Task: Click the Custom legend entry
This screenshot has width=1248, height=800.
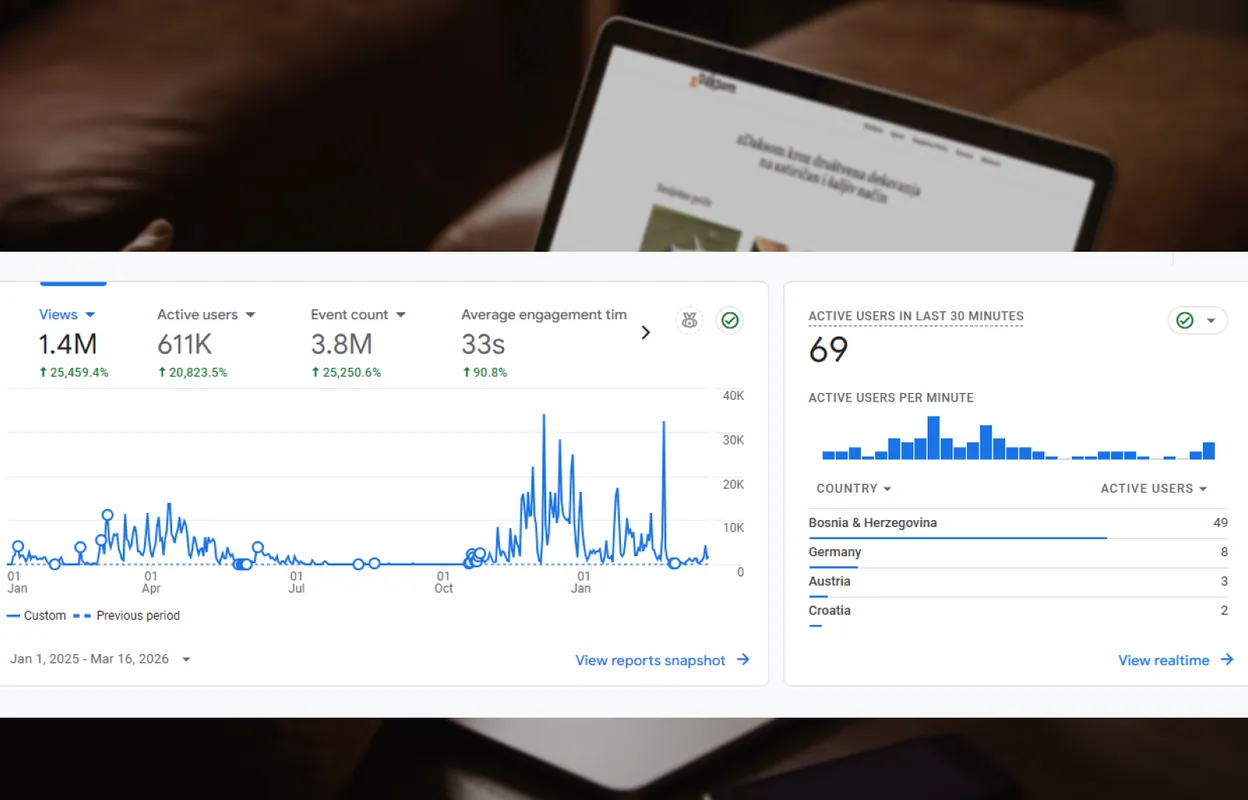Action: click(36, 616)
